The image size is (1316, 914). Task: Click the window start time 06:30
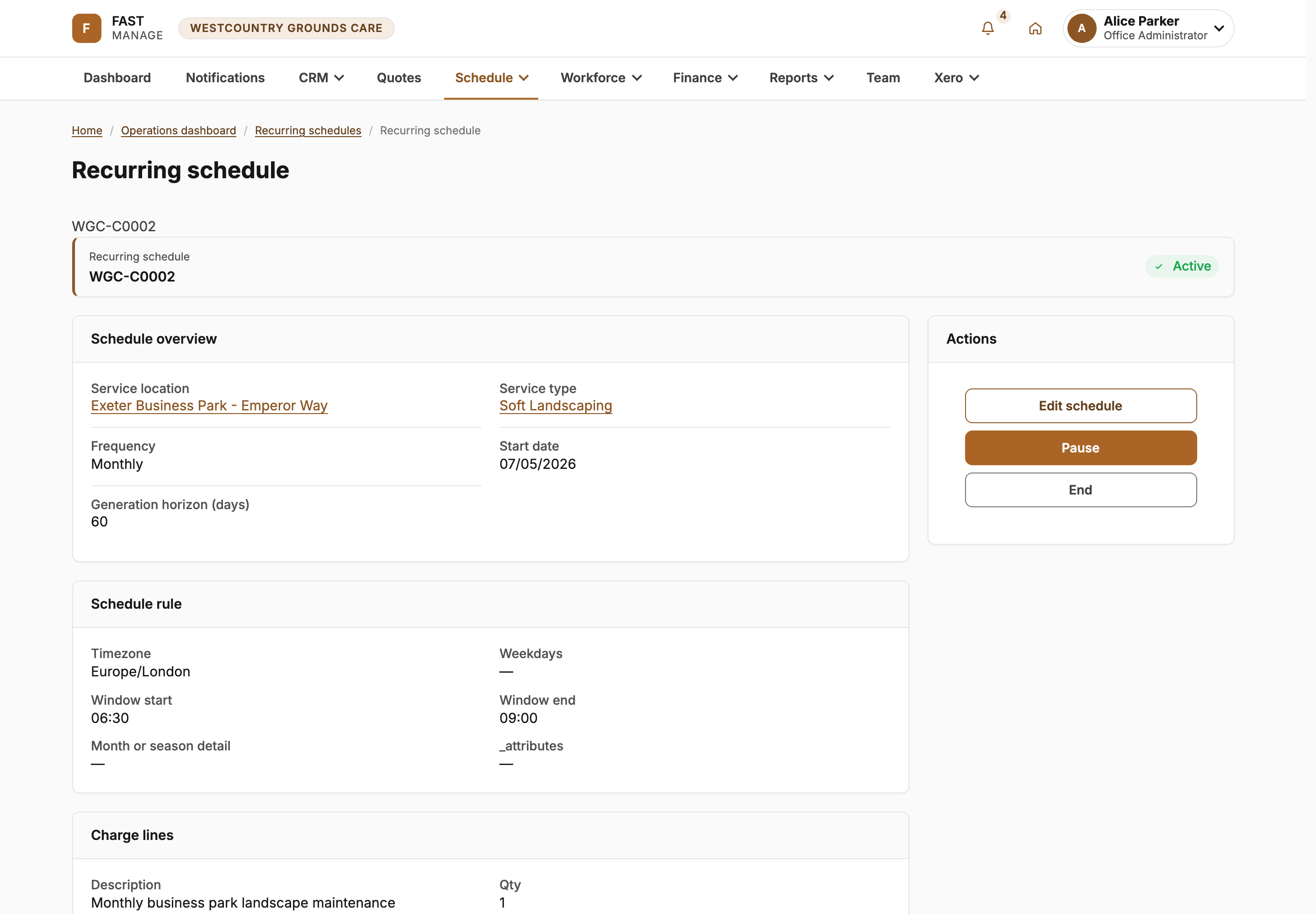tap(110, 718)
